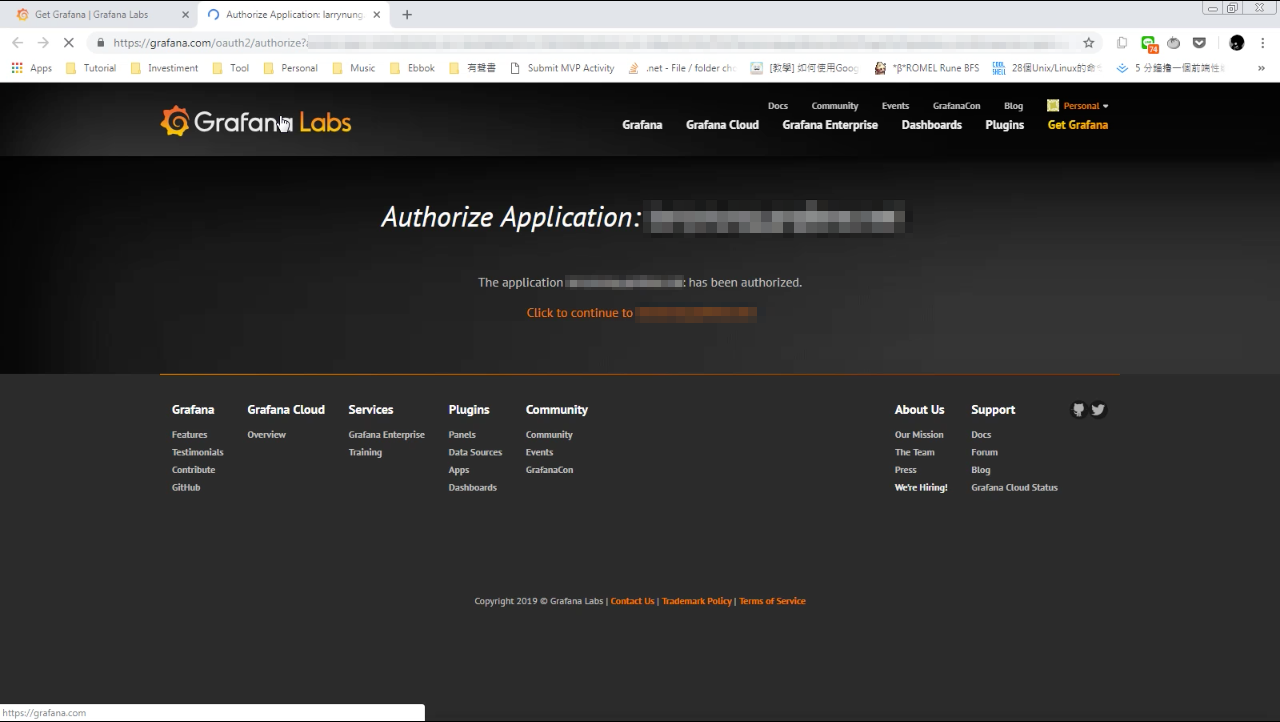The height and width of the screenshot is (722, 1280).
Task: Open Trademark Policy link
Action: tap(696, 601)
